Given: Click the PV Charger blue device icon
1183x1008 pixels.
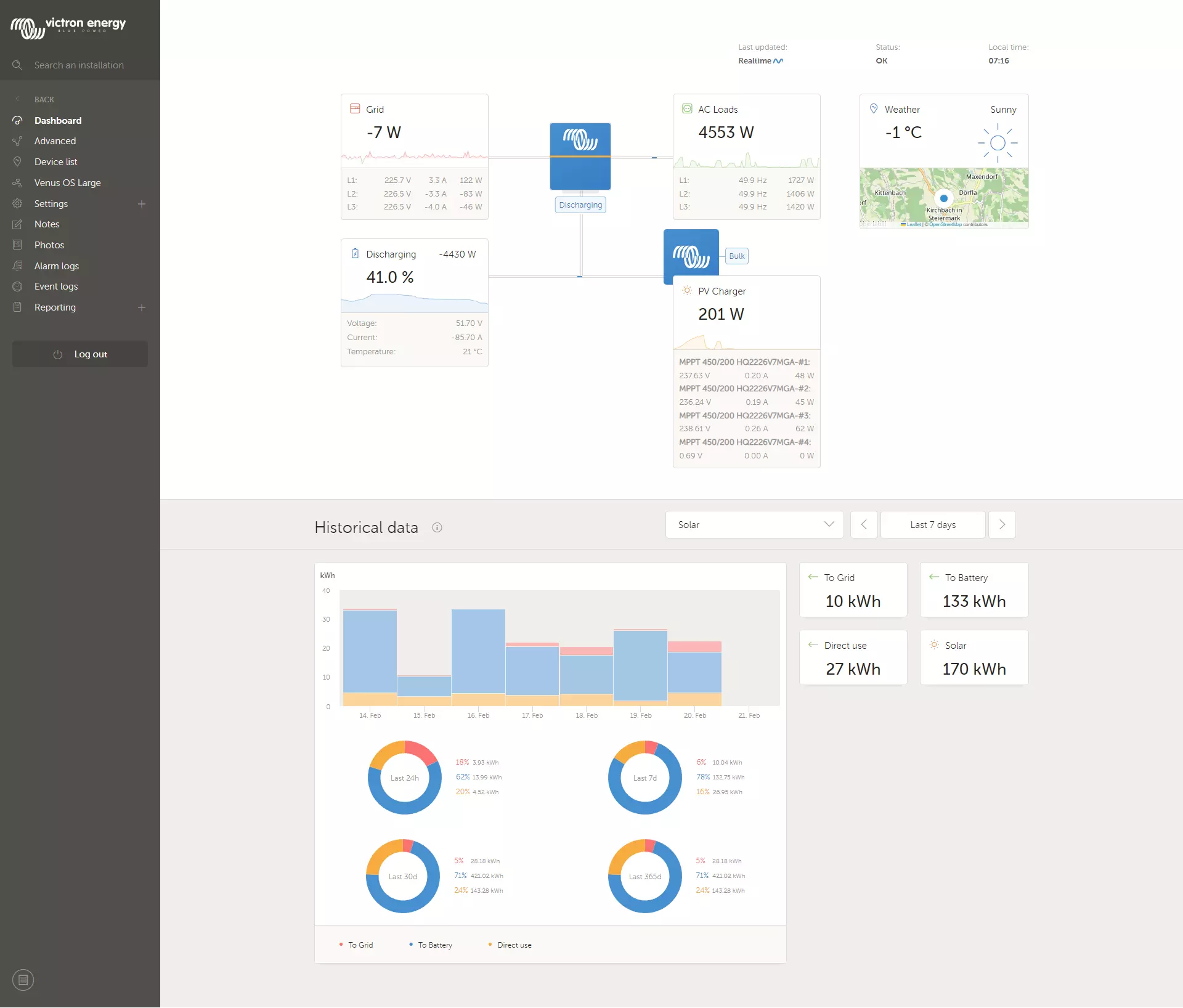Looking at the screenshot, I should pos(691,256).
